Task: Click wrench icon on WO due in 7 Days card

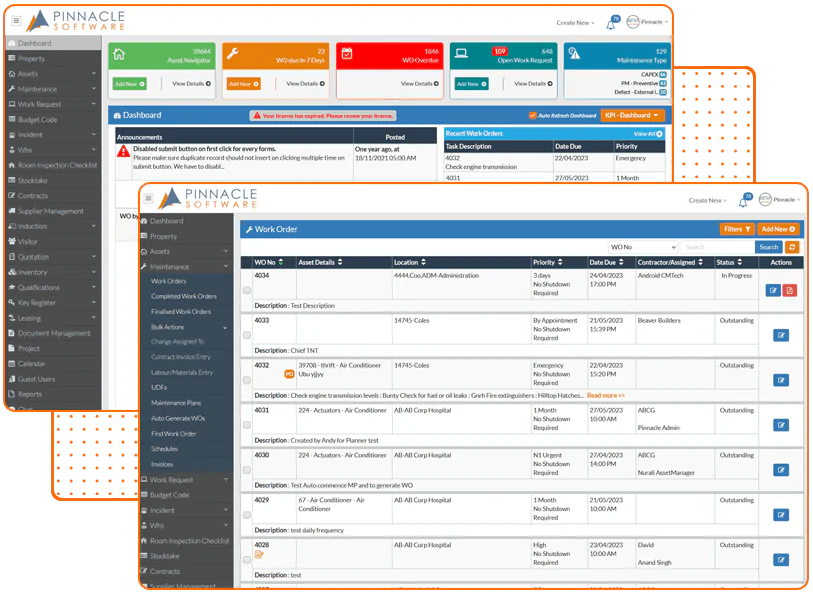Action: click(233, 53)
